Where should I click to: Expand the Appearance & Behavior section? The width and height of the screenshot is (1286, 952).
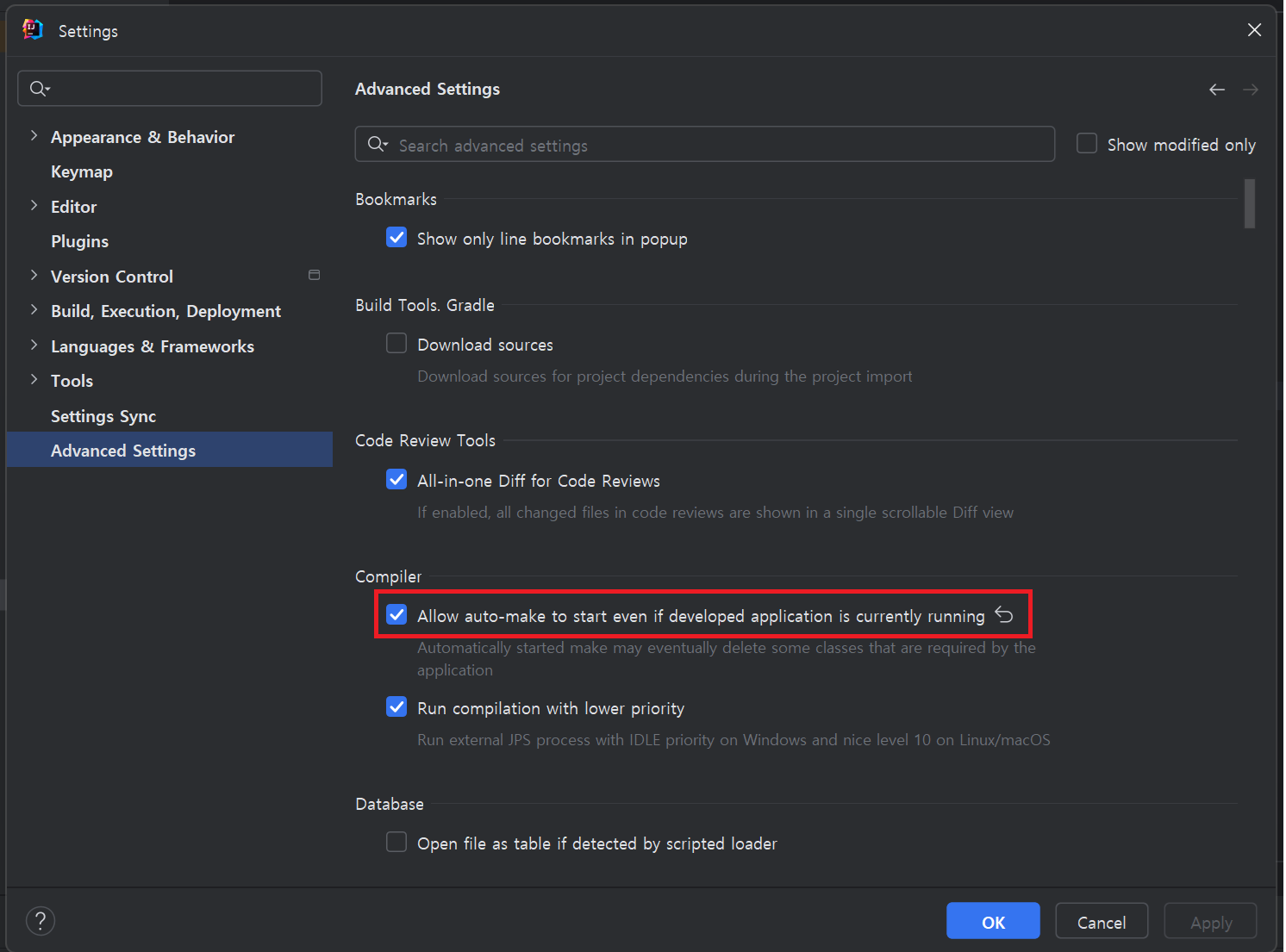coord(33,135)
